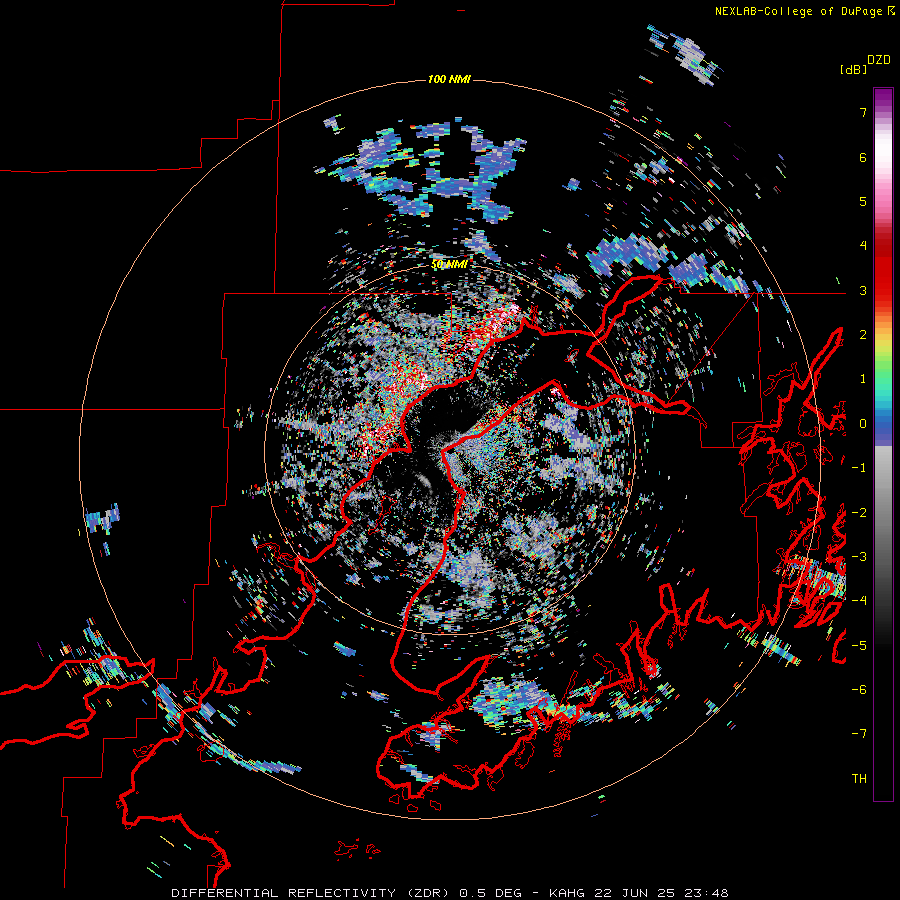Click the -2 value on the colorbar scale
The height and width of the screenshot is (900, 900).
pyautogui.click(x=859, y=513)
